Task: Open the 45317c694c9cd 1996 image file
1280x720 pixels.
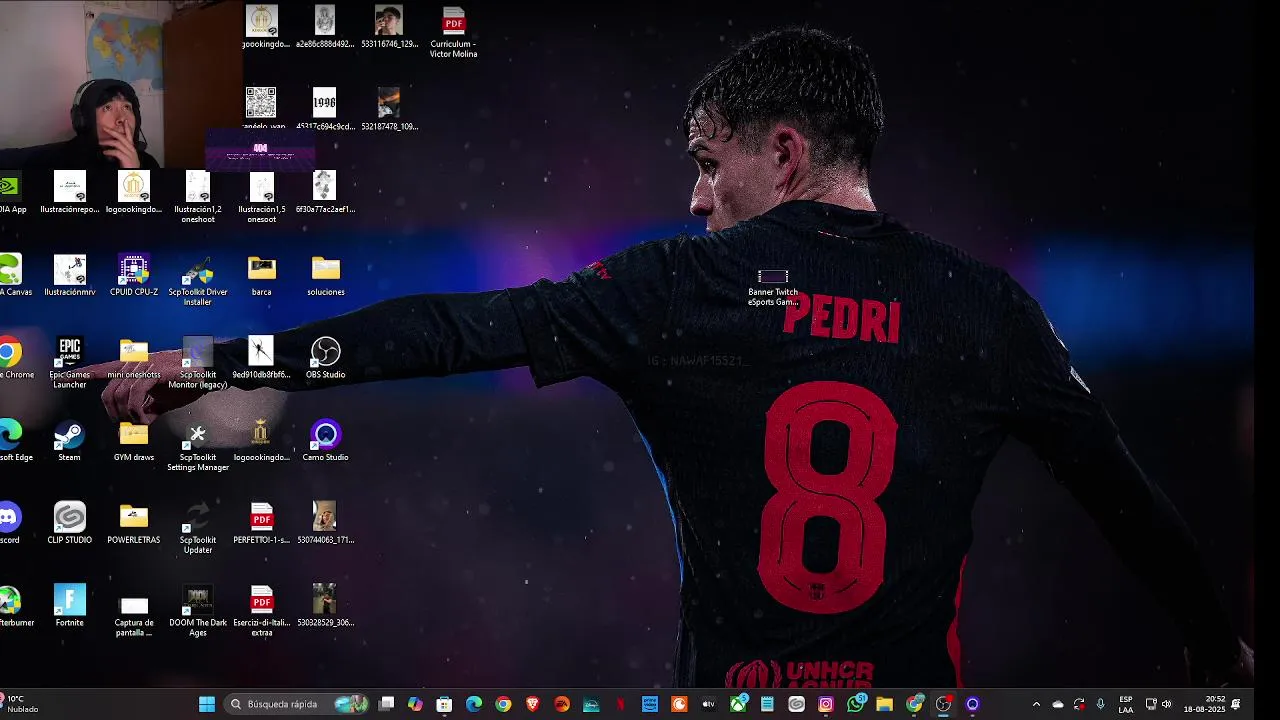Action: (325, 111)
